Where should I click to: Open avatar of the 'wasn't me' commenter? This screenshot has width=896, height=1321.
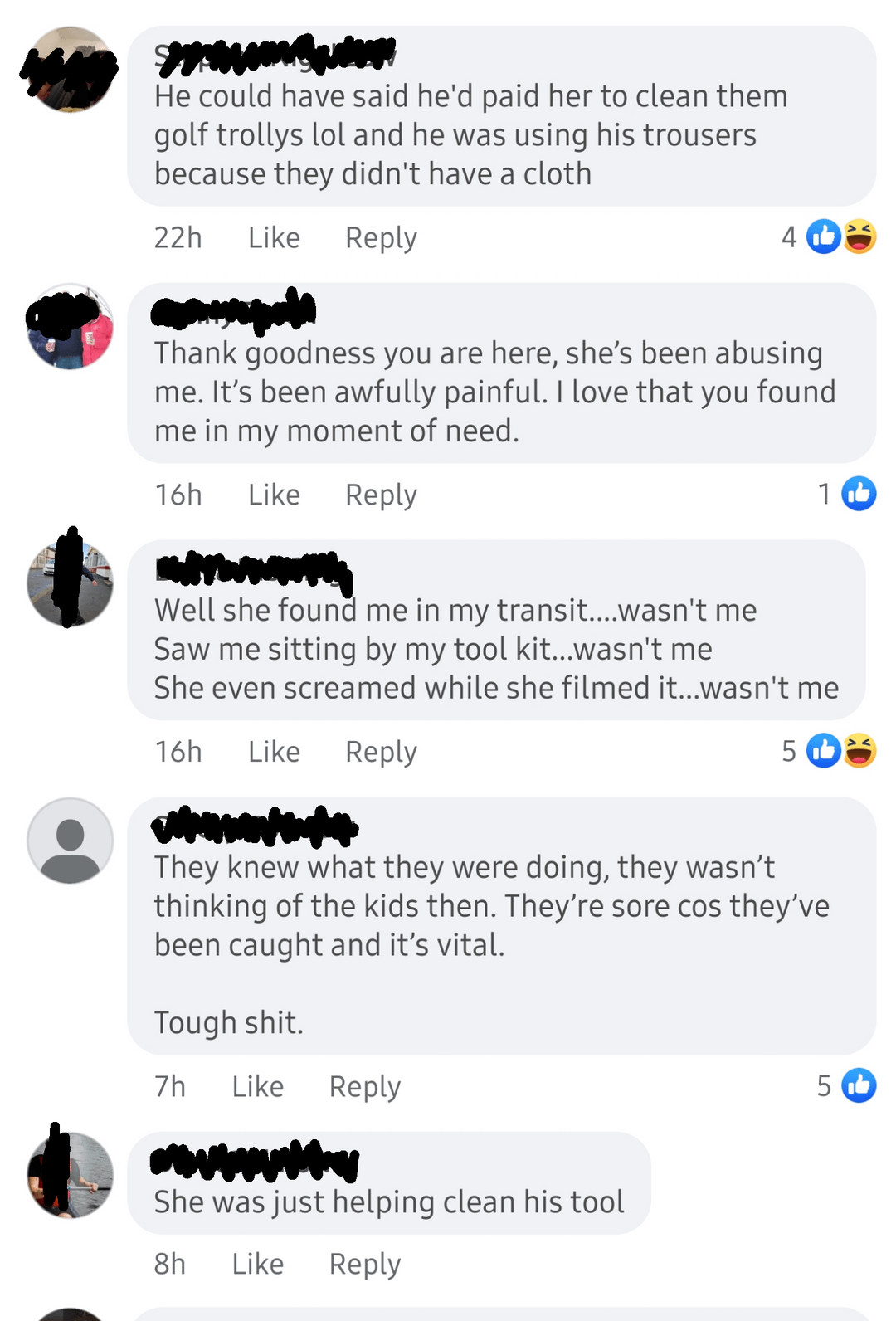71,583
